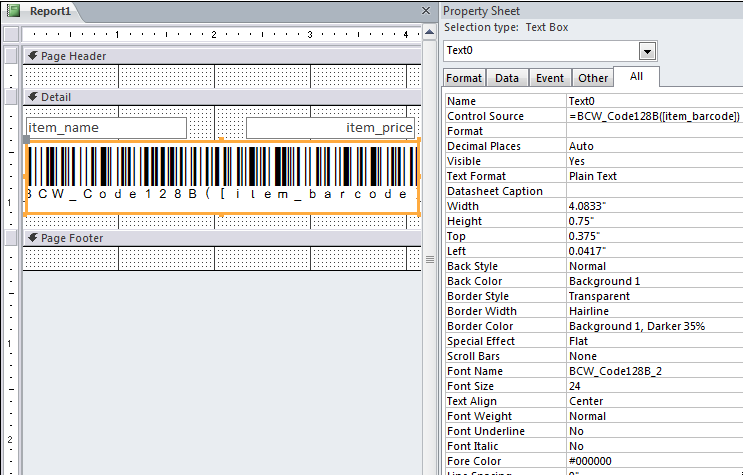
Task: Click the Page Header section selector box
Action: 11,55
